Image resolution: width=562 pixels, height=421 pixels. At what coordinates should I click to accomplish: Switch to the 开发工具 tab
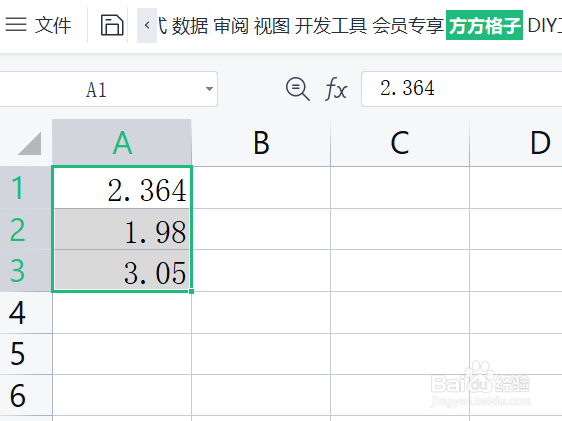coord(330,26)
